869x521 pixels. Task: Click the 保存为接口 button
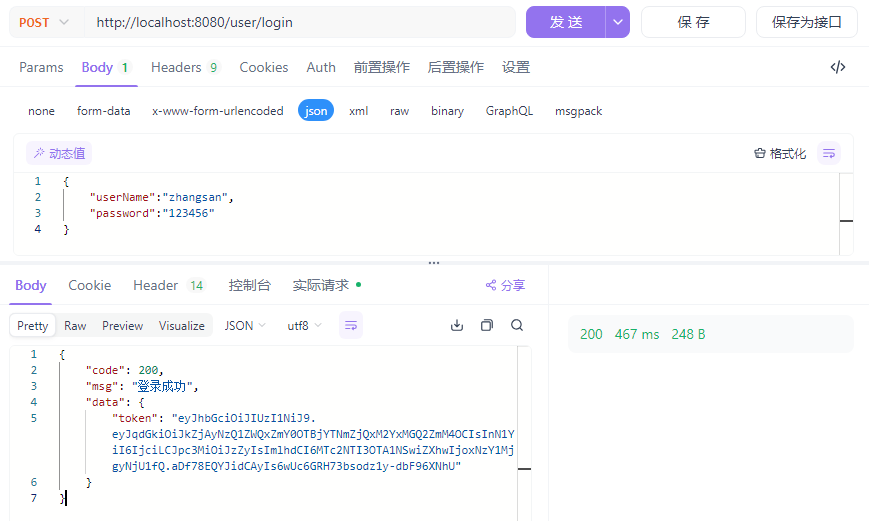(806, 22)
